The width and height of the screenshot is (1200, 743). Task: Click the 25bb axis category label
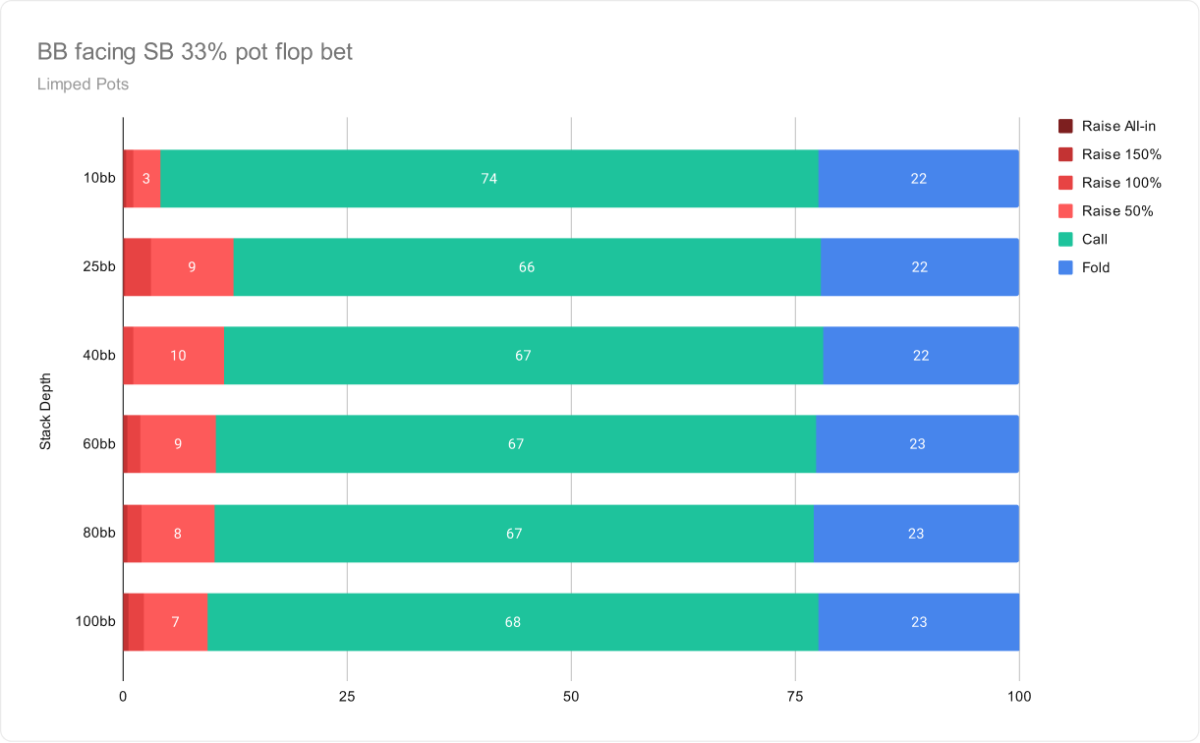(x=100, y=267)
